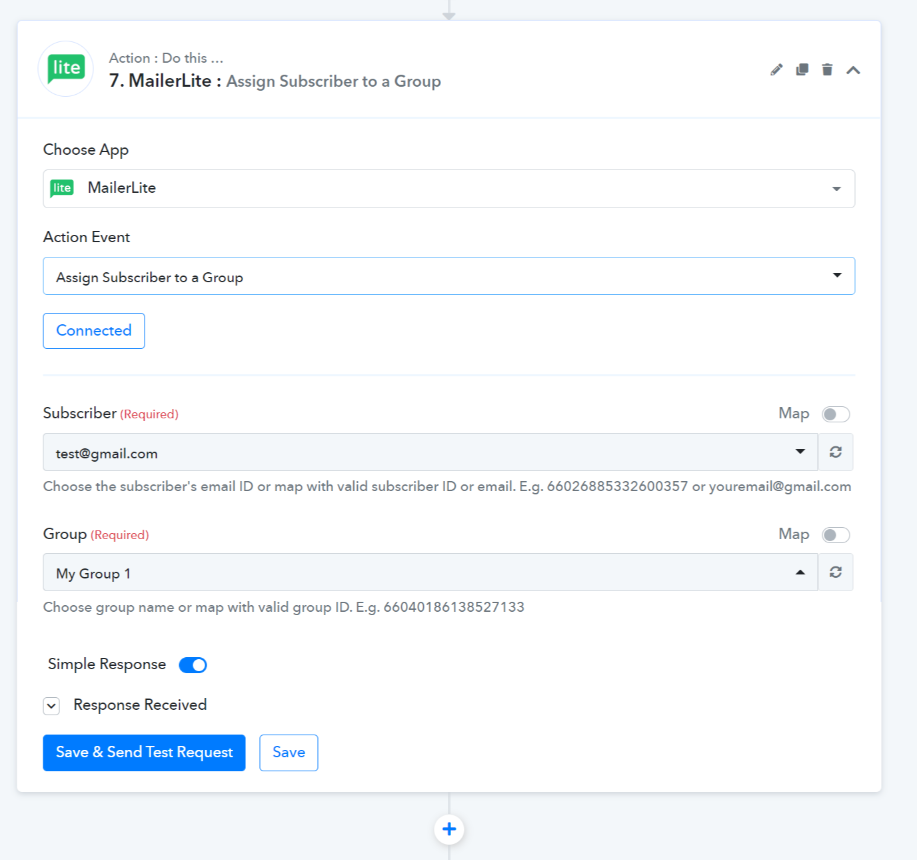
Task: Open the Action Event dropdown
Action: point(449,276)
